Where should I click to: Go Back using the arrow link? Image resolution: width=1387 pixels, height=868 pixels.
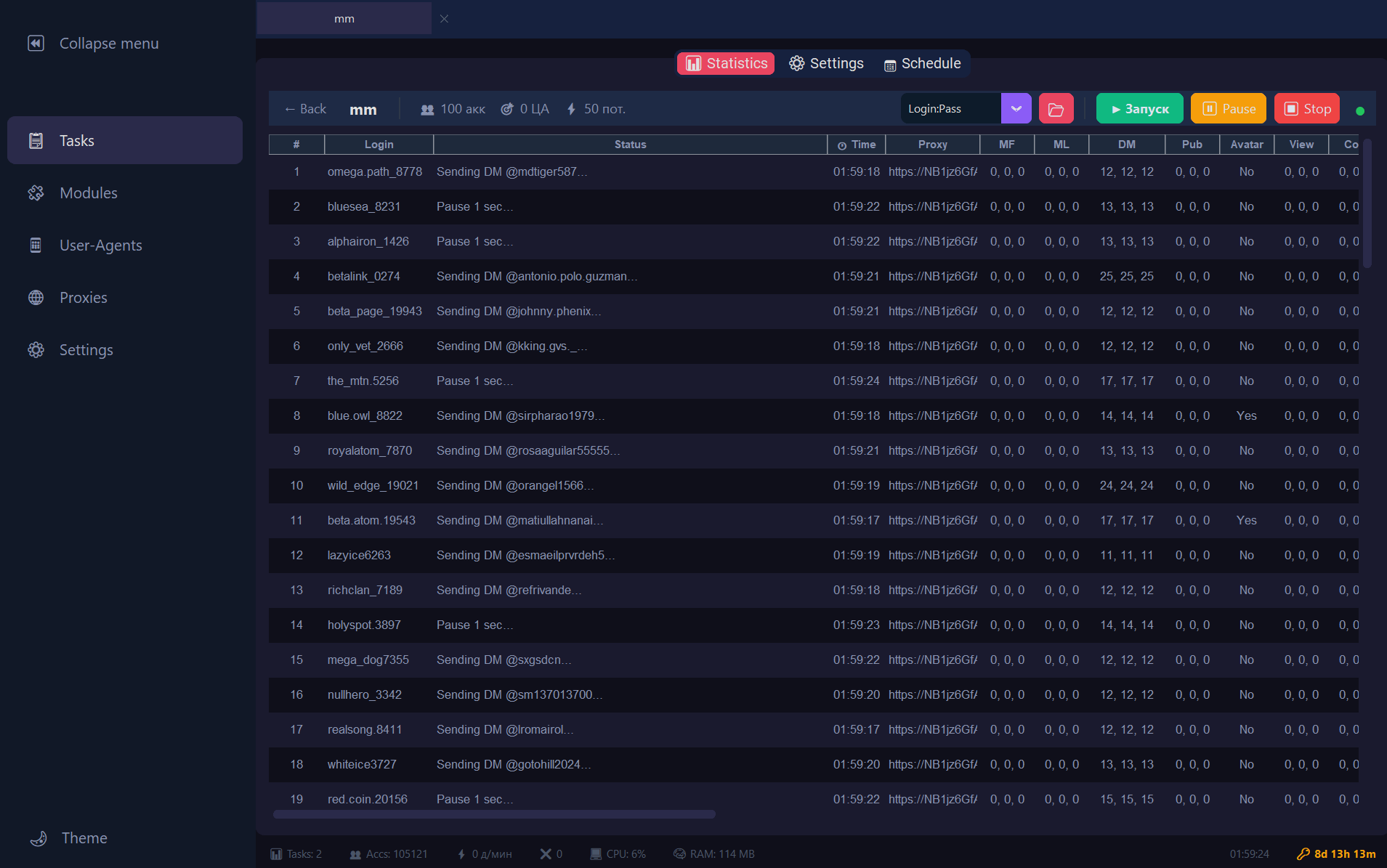tap(305, 109)
